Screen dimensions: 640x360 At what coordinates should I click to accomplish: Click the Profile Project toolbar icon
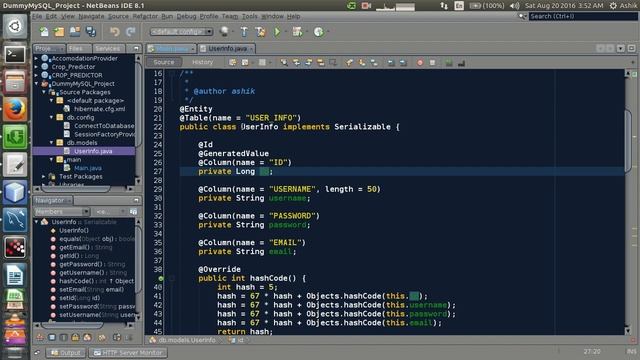pos(319,31)
